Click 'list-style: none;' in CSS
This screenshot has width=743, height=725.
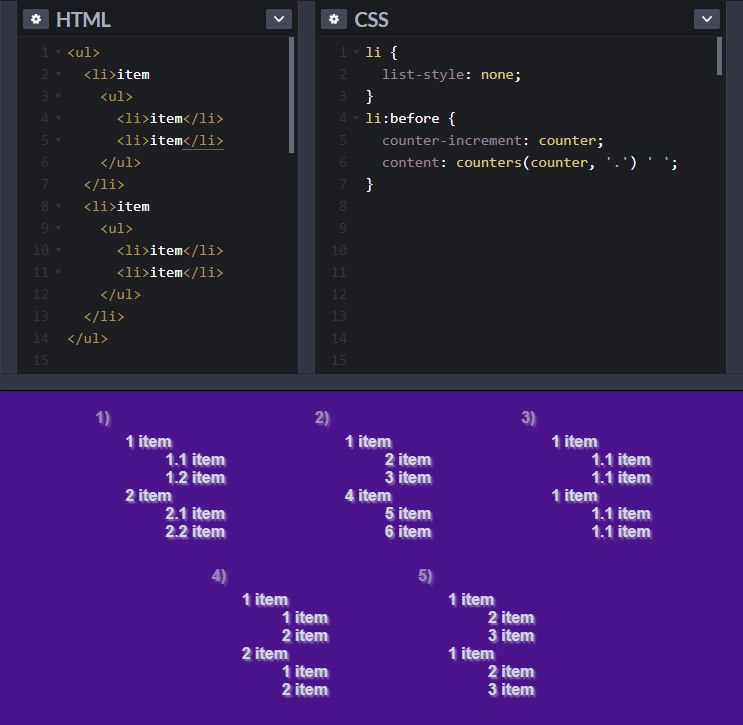pos(451,74)
